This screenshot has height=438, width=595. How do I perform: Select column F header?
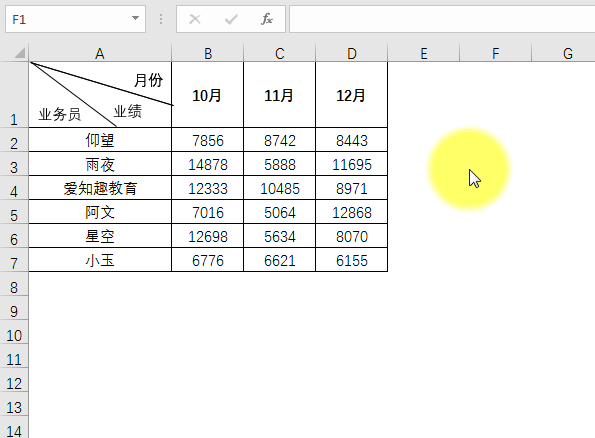(x=496, y=53)
